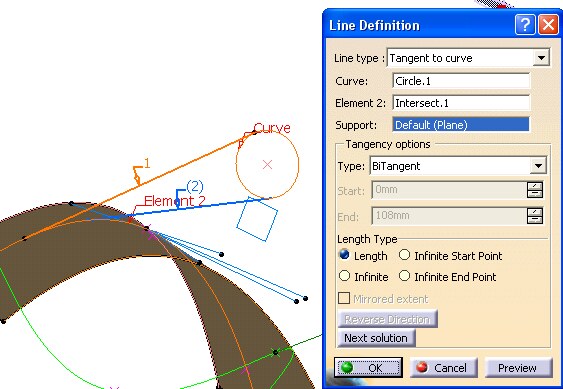The height and width of the screenshot is (389, 563).
Task: Click the Next solution button
Action: [376, 338]
